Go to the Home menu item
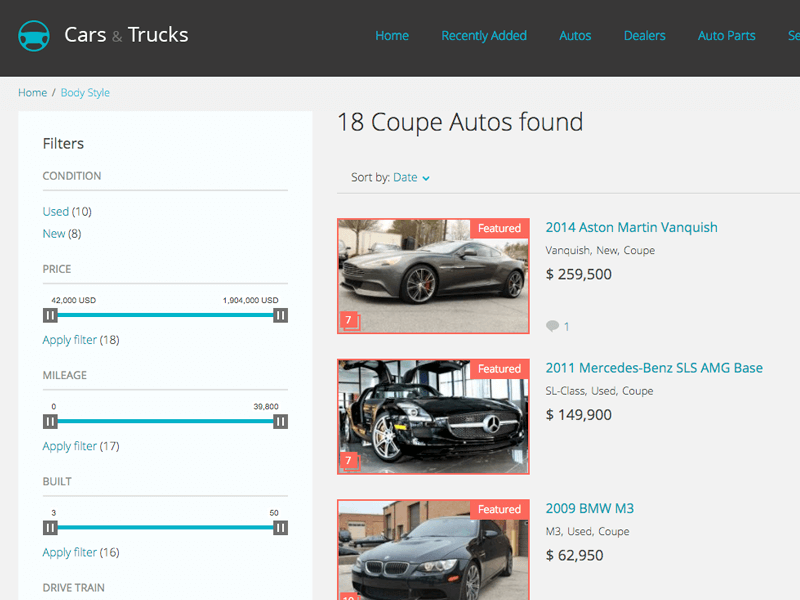This screenshot has width=800, height=600. tap(392, 36)
